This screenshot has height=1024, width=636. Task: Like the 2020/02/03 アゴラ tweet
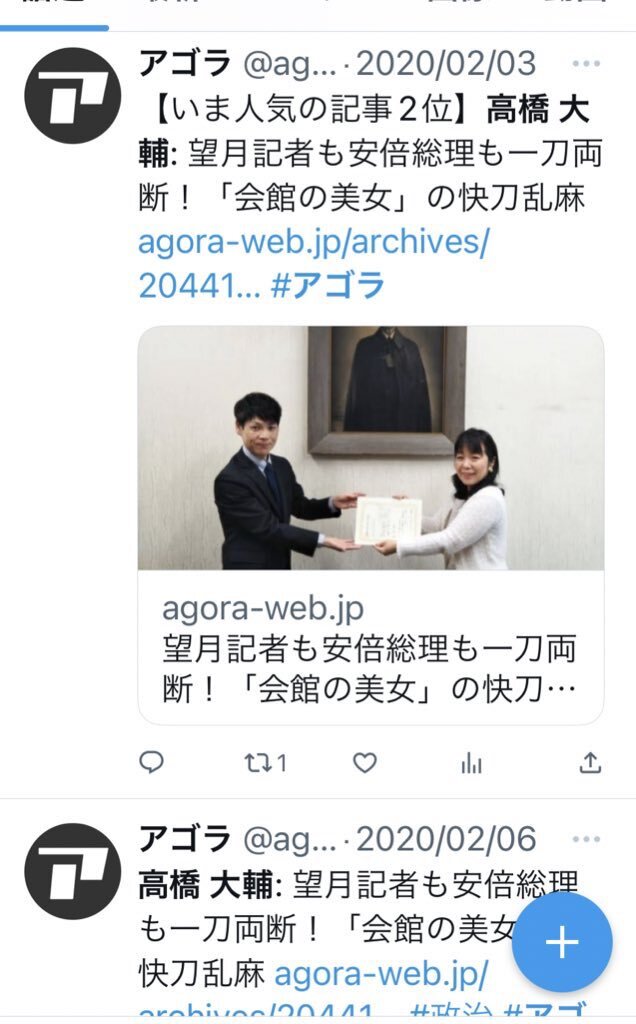pos(364,762)
